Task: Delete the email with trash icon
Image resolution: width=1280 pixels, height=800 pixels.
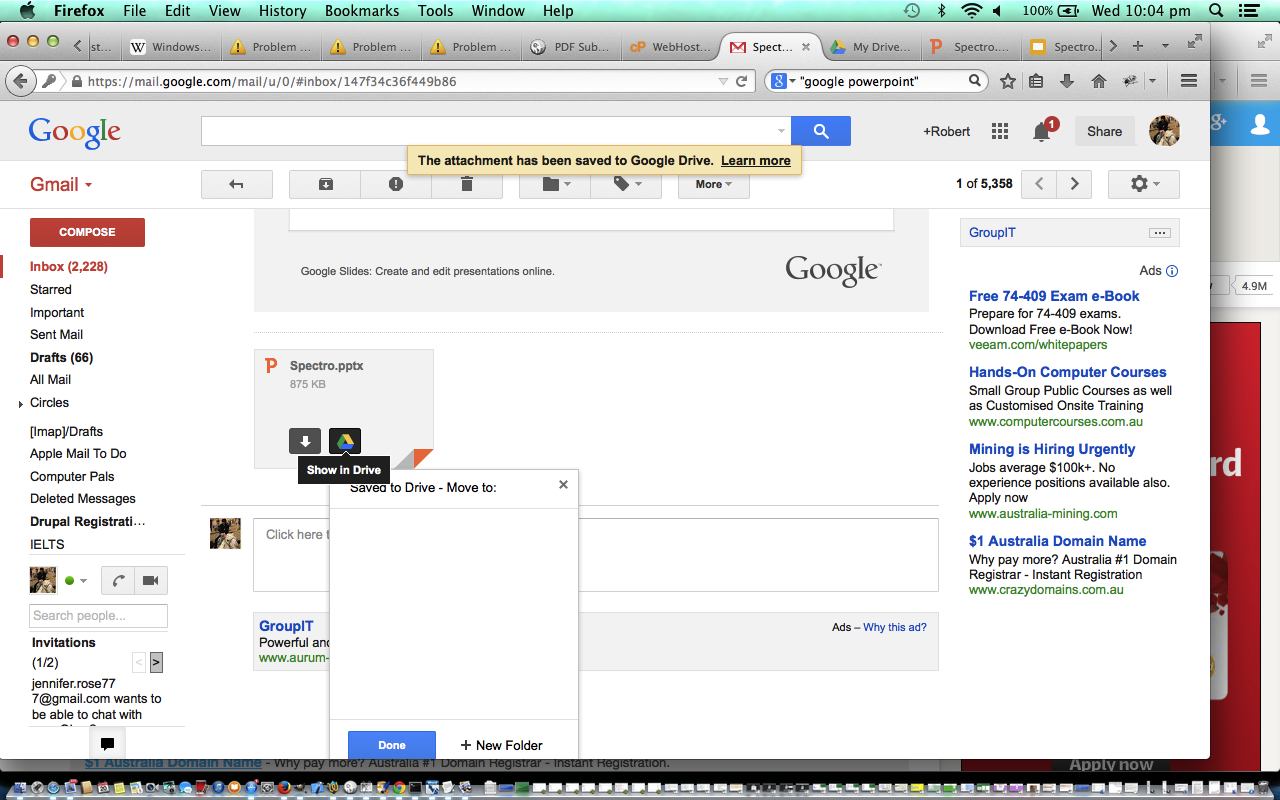Action: (466, 184)
